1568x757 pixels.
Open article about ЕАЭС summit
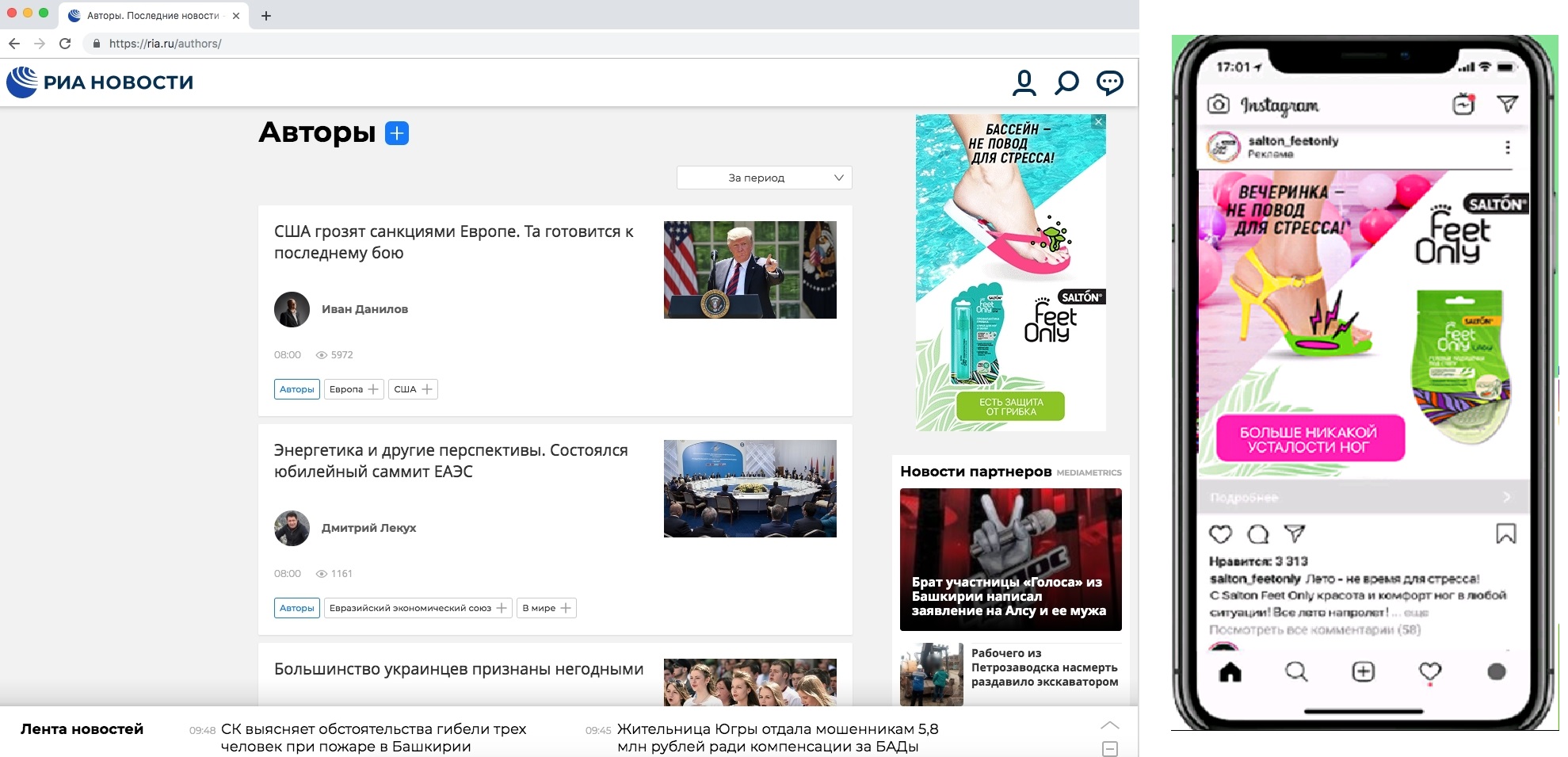tap(451, 461)
